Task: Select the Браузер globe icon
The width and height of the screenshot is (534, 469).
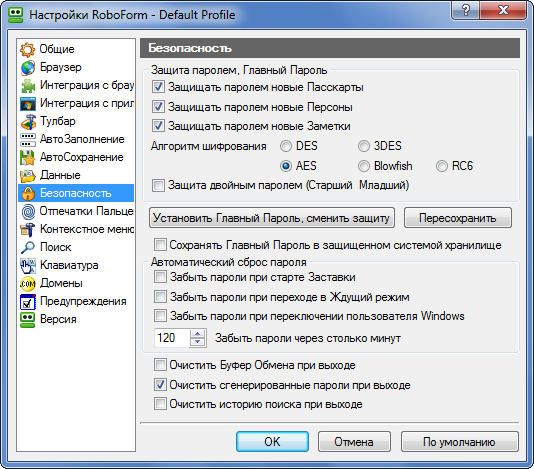Action: (x=28, y=68)
